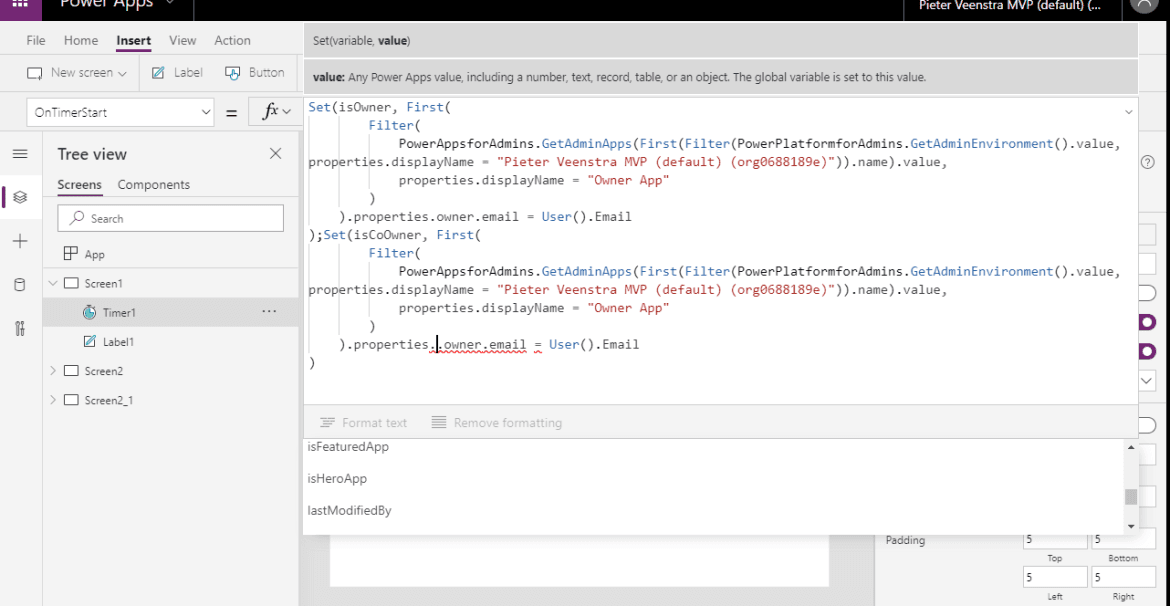Click the Tree view Search field
This screenshot has width=1170, height=606.
point(170,218)
